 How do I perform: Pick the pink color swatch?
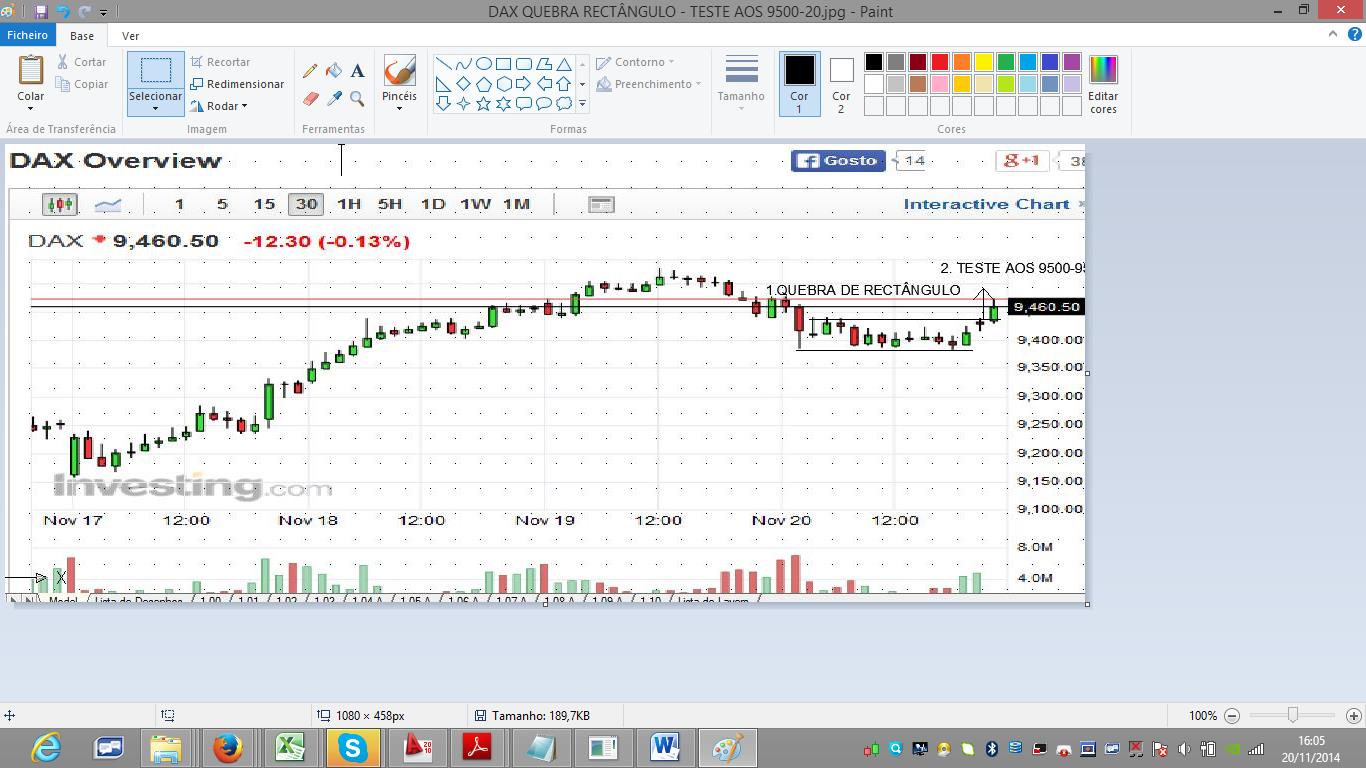pyautogui.click(x=940, y=84)
